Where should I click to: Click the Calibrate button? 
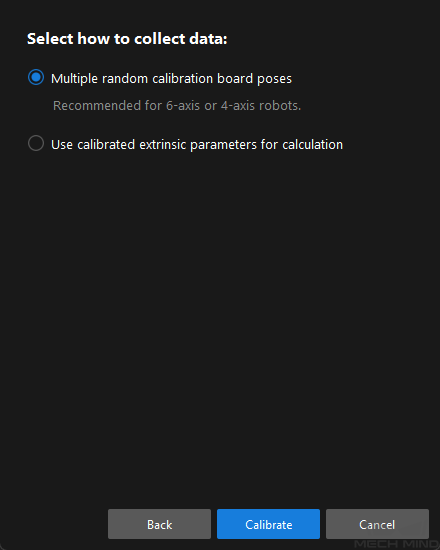click(x=268, y=524)
